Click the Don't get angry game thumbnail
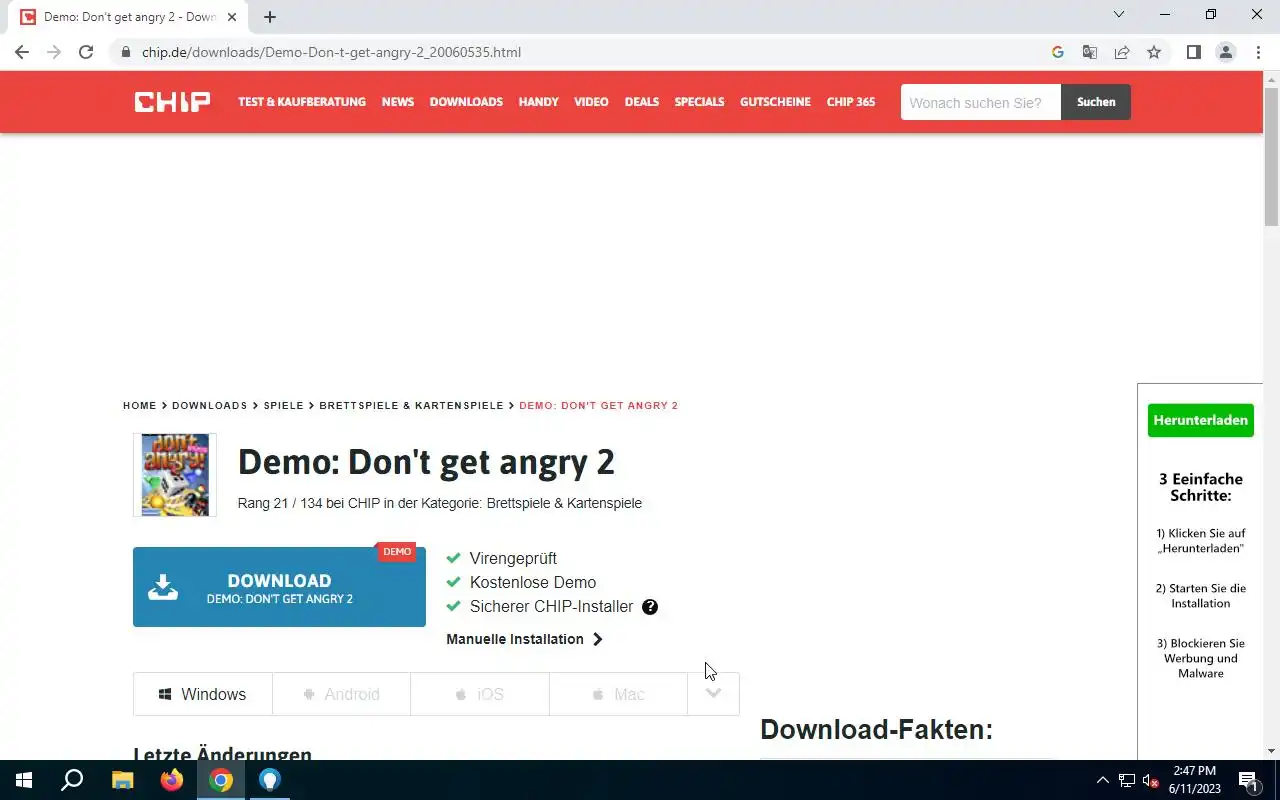This screenshot has width=1280, height=800. (x=175, y=475)
